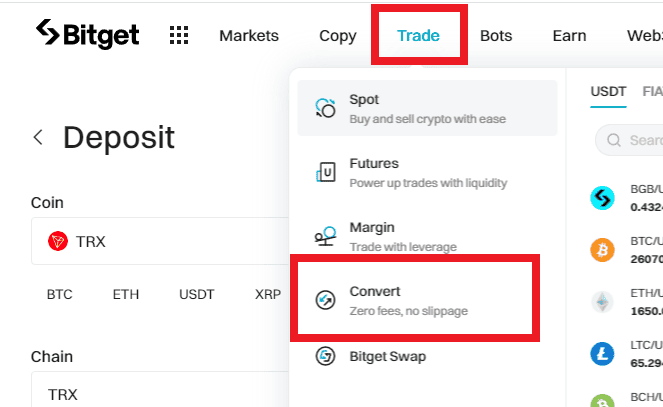Image resolution: width=663 pixels, height=407 pixels.
Task: Switch to the USDT tab
Action: pos(608,92)
